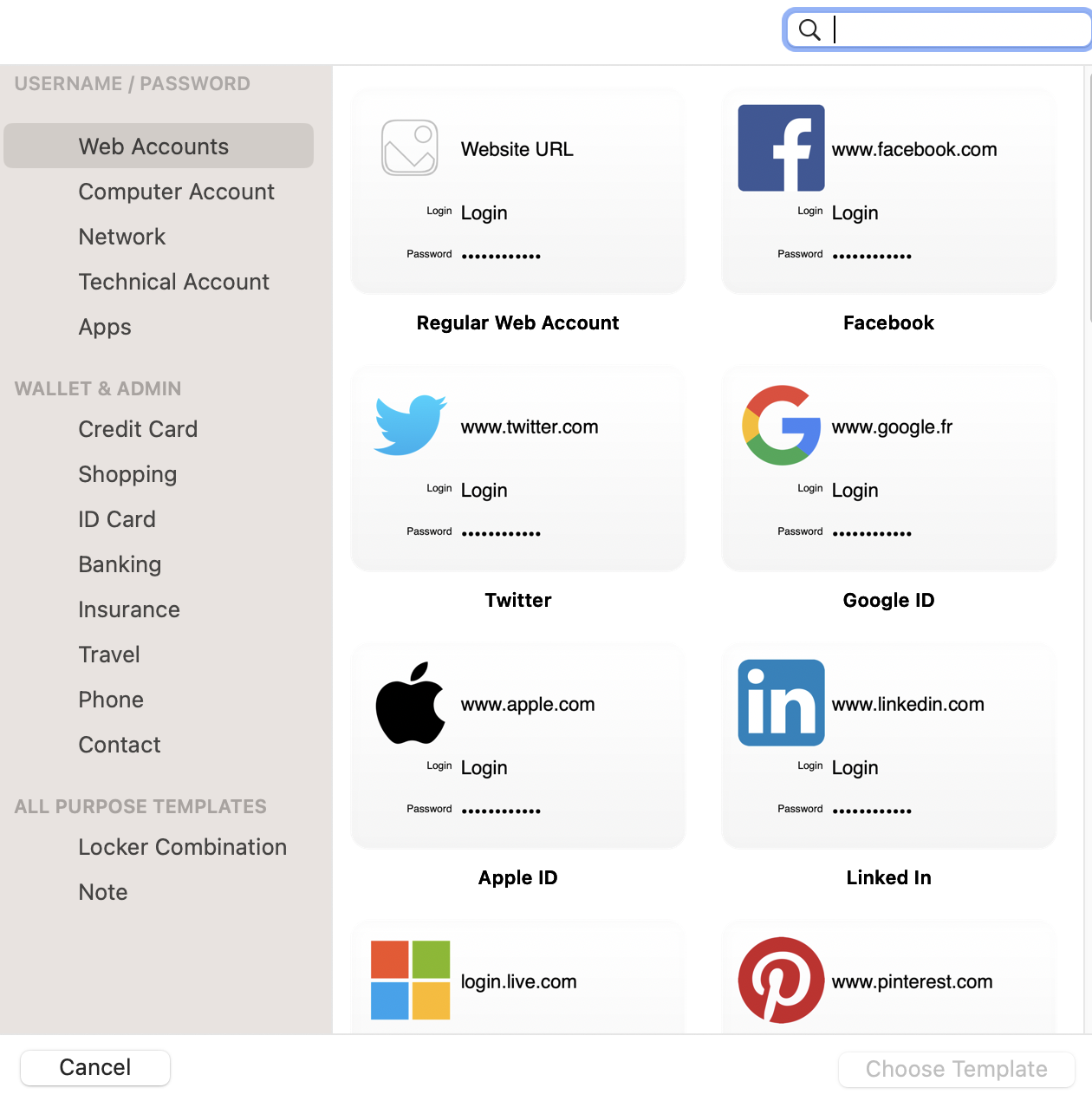Open the Computer Account category
The height and width of the screenshot is (1101, 1092).
[176, 192]
